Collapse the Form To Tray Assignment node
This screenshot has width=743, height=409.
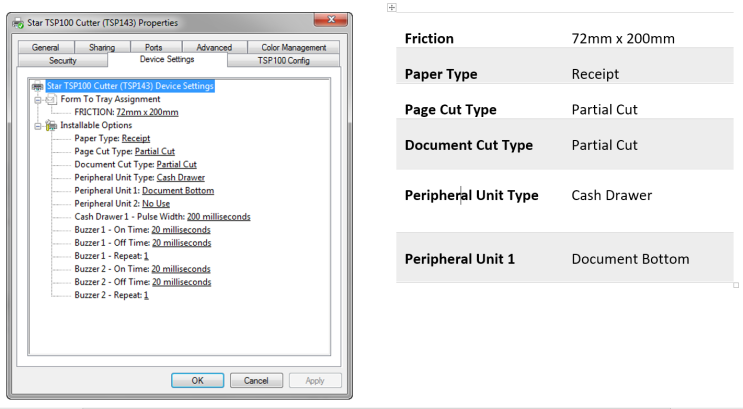tap(37, 100)
